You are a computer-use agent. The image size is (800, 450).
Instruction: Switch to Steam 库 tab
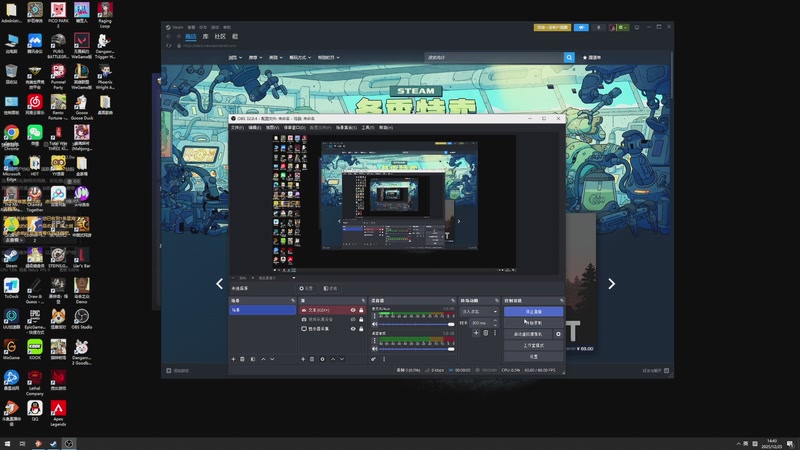tap(205, 37)
